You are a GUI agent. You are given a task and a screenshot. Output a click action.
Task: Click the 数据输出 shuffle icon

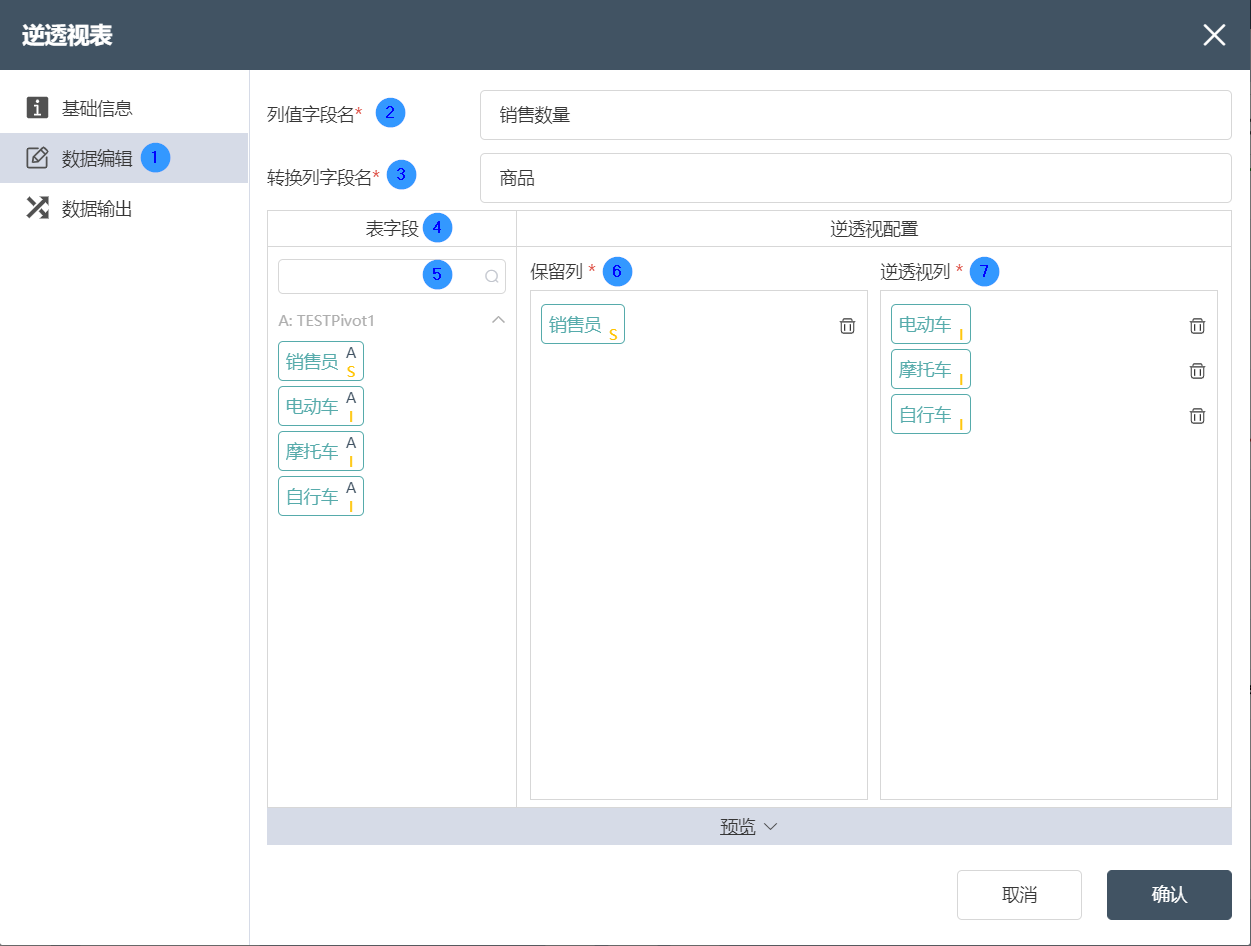37,208
